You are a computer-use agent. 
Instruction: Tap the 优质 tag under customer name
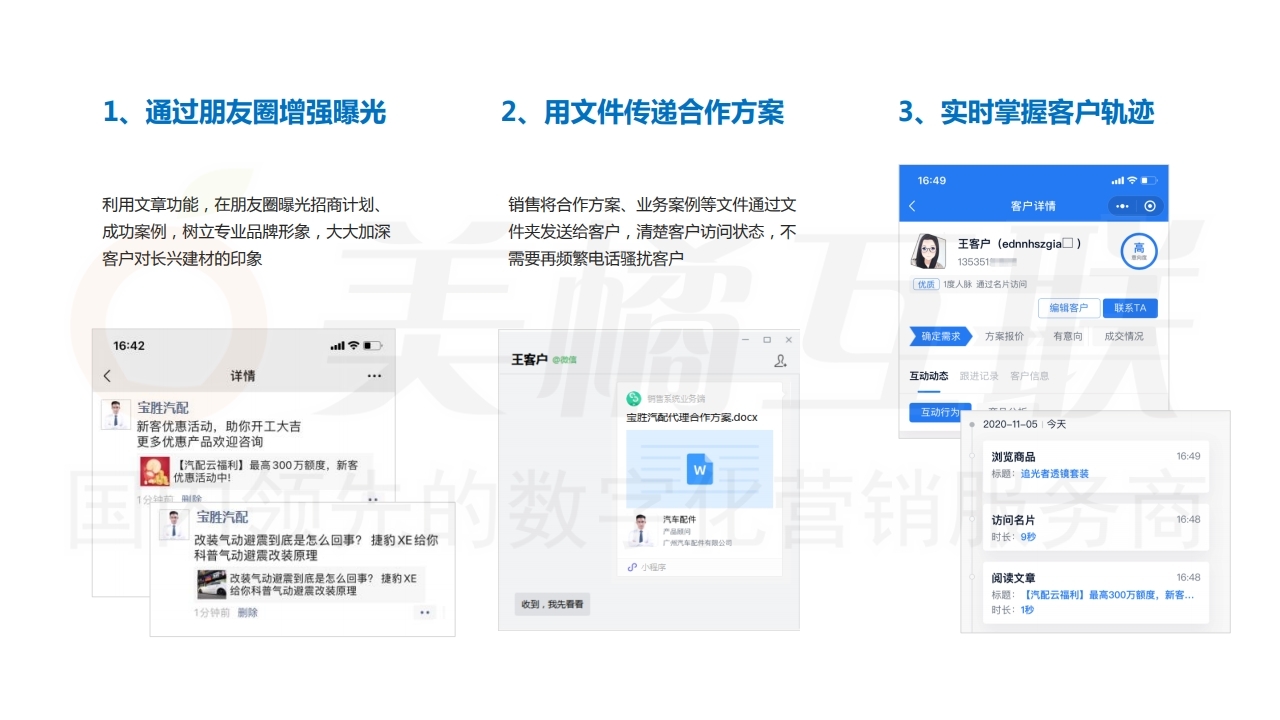point(925,284)
